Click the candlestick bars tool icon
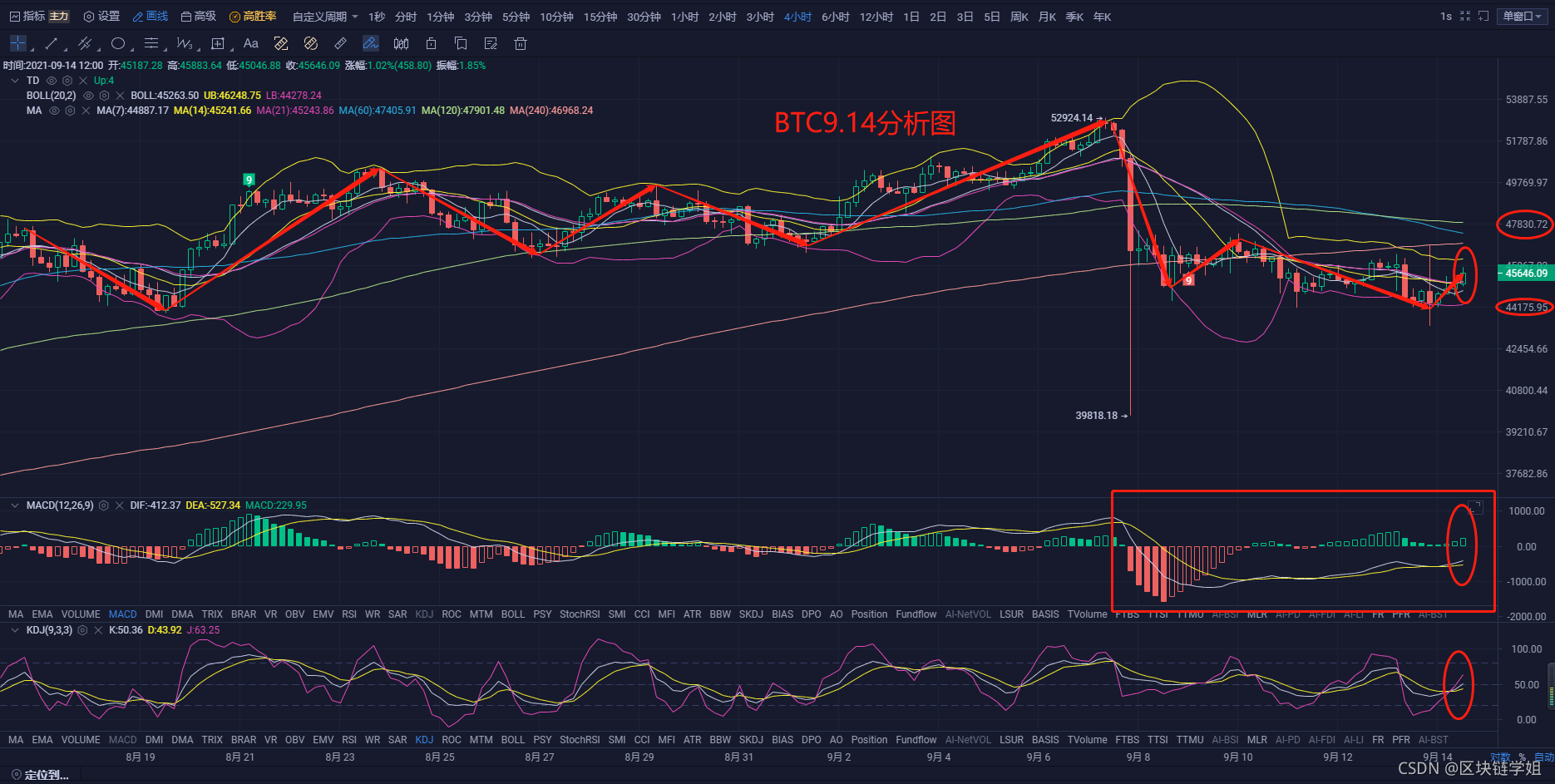The width and height of the screenshot is (1555, 784). coord(401,43)
